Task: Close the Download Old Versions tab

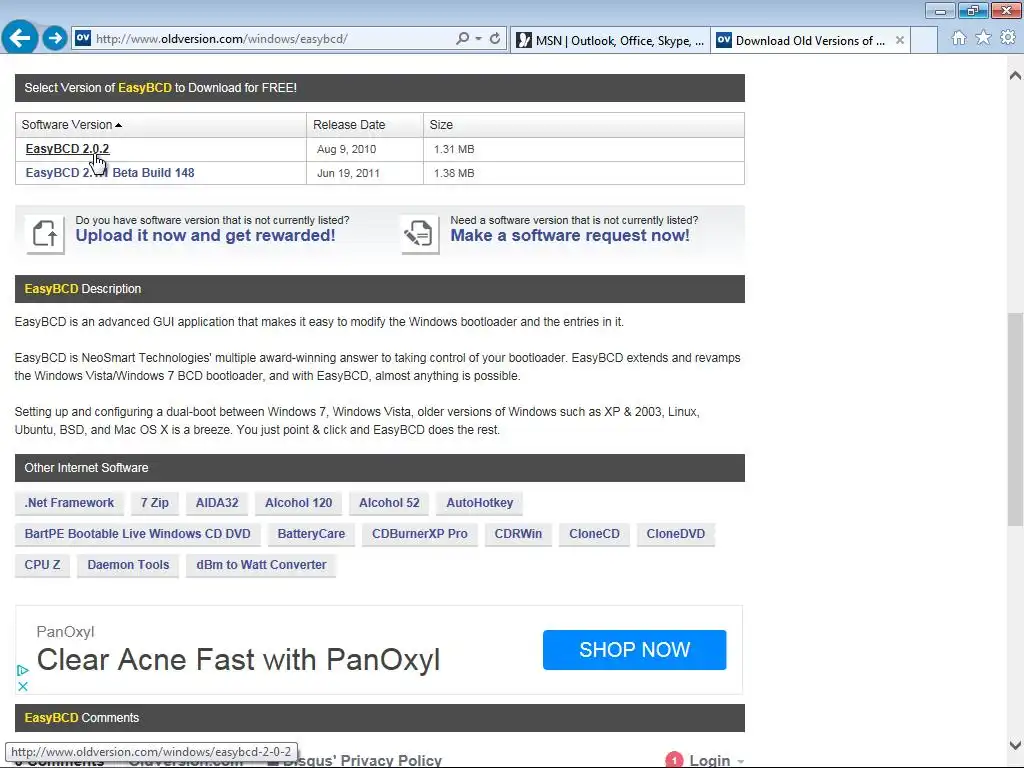Action: click(x=900, y=40)
